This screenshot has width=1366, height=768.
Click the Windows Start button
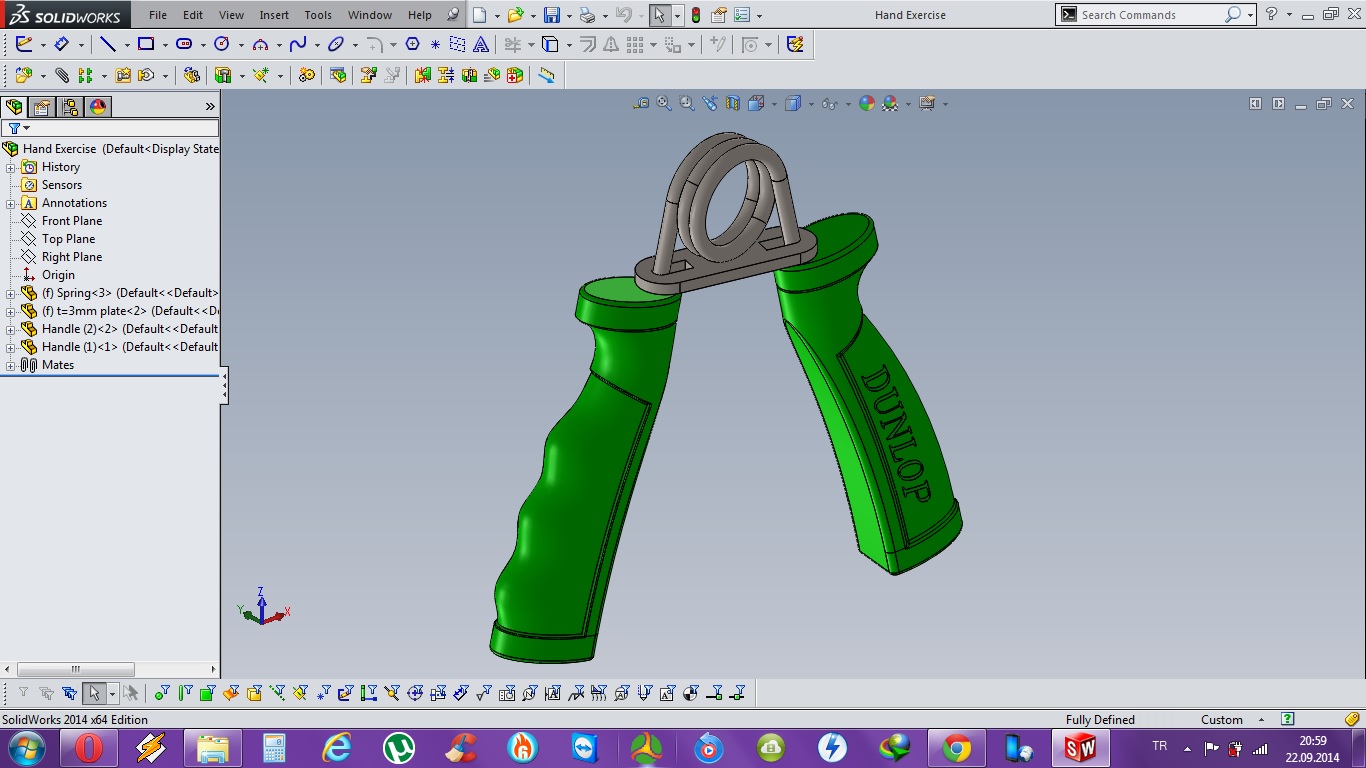26,748
